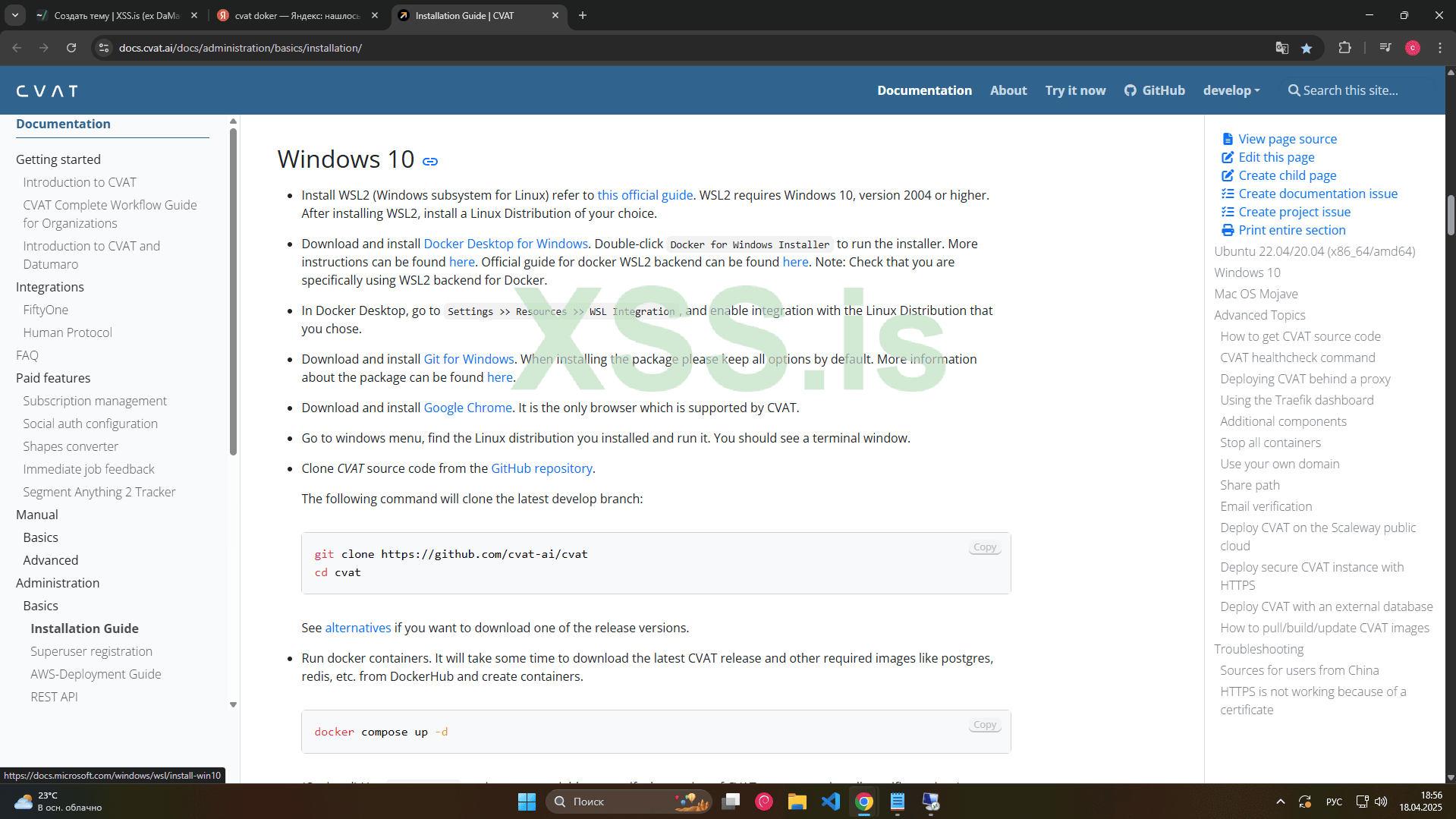The image size is (1456, 819).
Task: Click Create documentation issue list icon
Action: [1228, 194]
